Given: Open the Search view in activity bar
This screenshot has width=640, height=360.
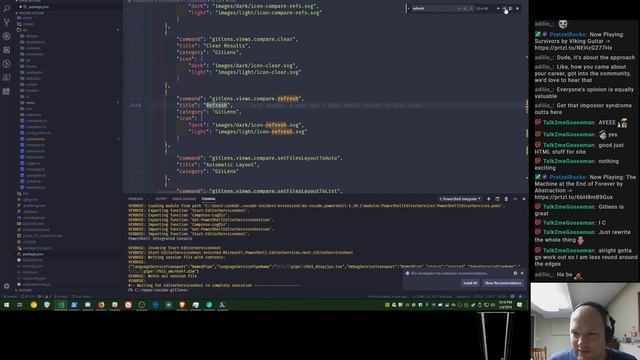Looking at the screenshot, I should 6,9.
